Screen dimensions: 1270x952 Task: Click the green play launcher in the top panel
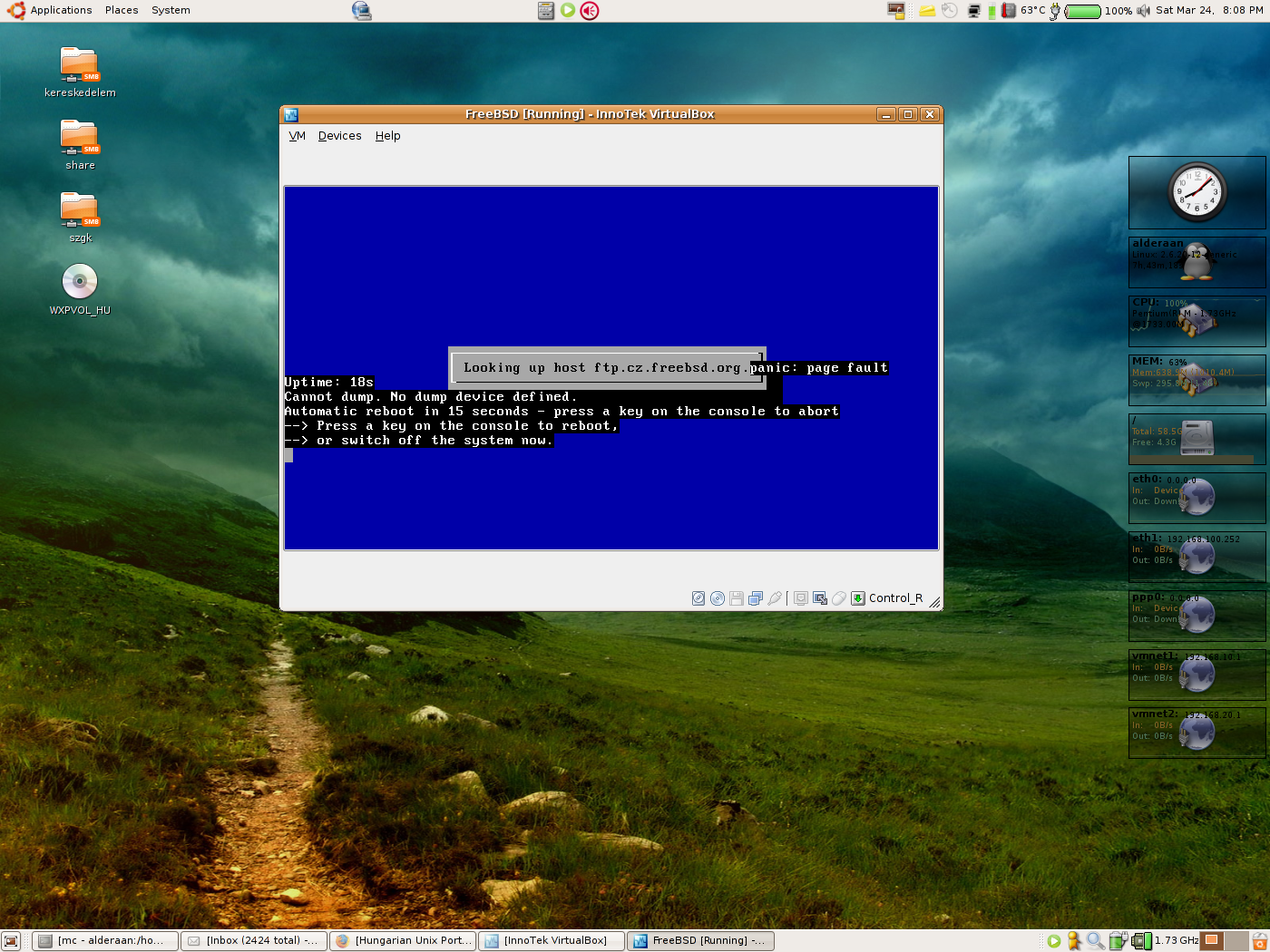(568, 11)
